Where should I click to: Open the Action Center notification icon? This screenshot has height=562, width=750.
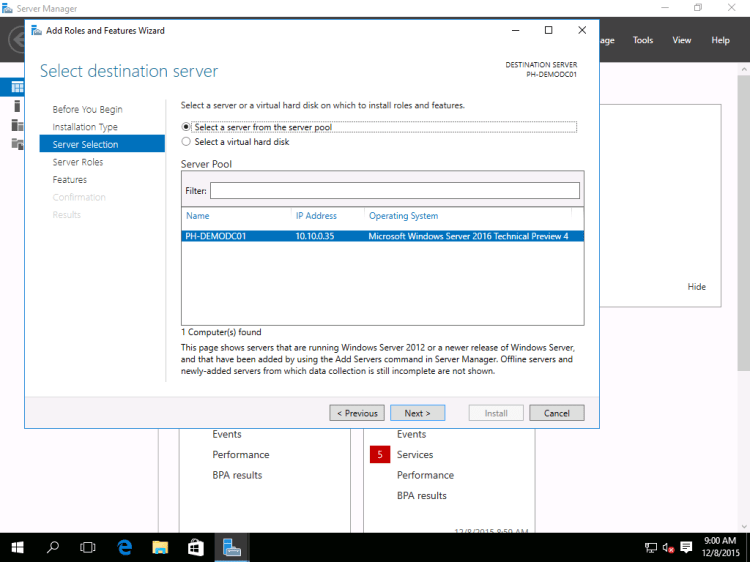pyautogui.click(x=684, y=547)
